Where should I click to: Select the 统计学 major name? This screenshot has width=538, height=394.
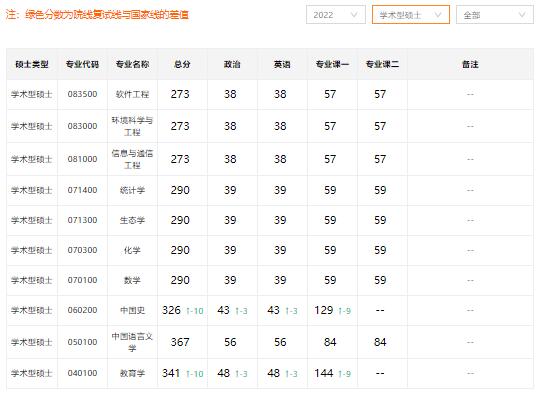pos(132,190)
